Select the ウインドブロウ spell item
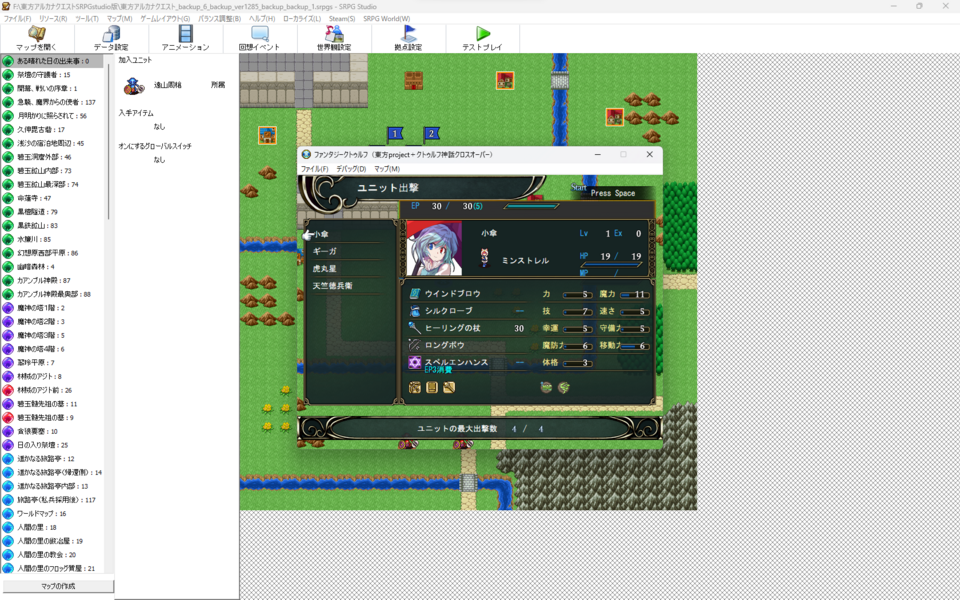 point(455,294)
